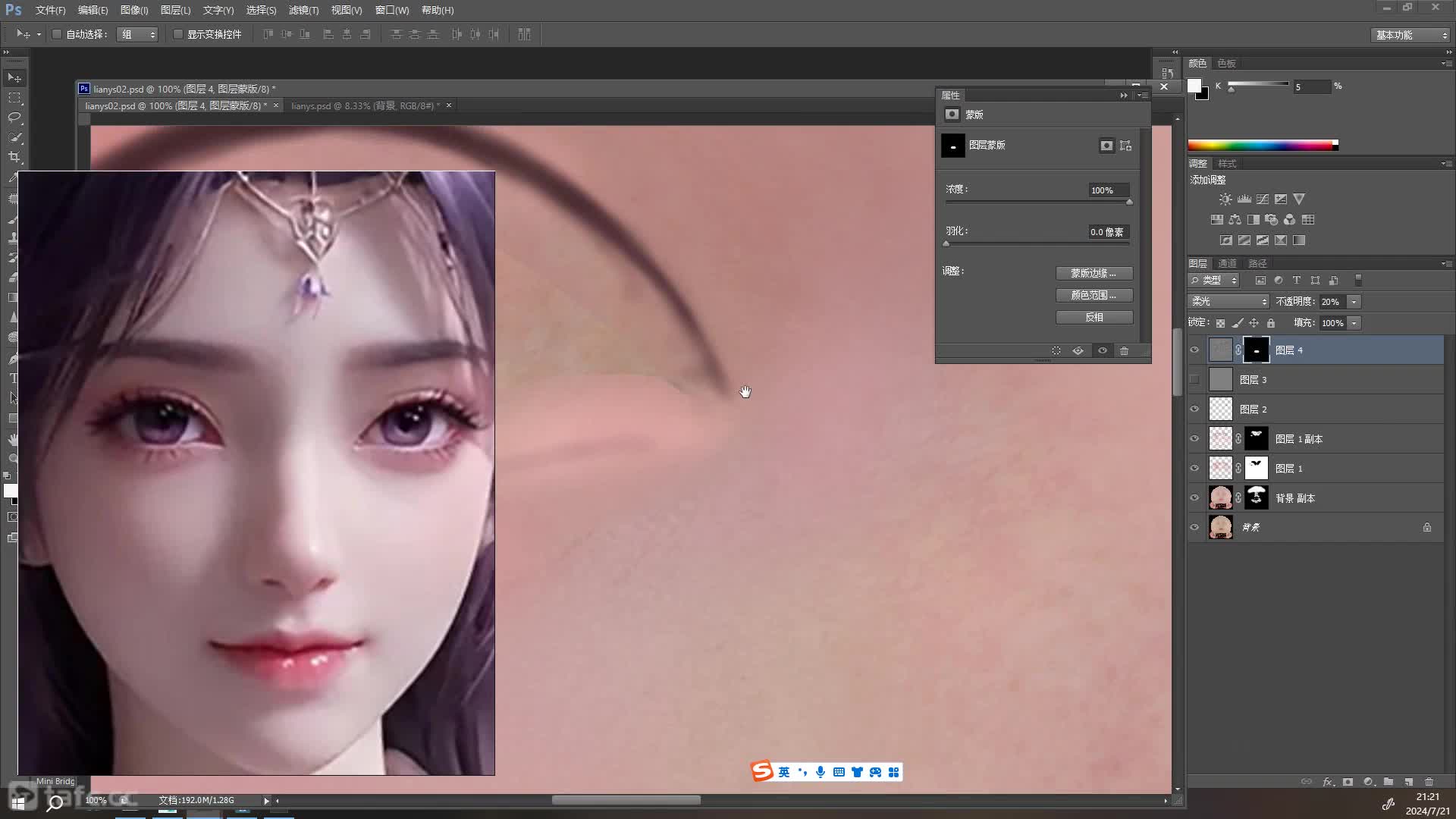Screen dimensions: 1456x819
Task: Click layer style fx icon
Action: tap(1327, 782)
